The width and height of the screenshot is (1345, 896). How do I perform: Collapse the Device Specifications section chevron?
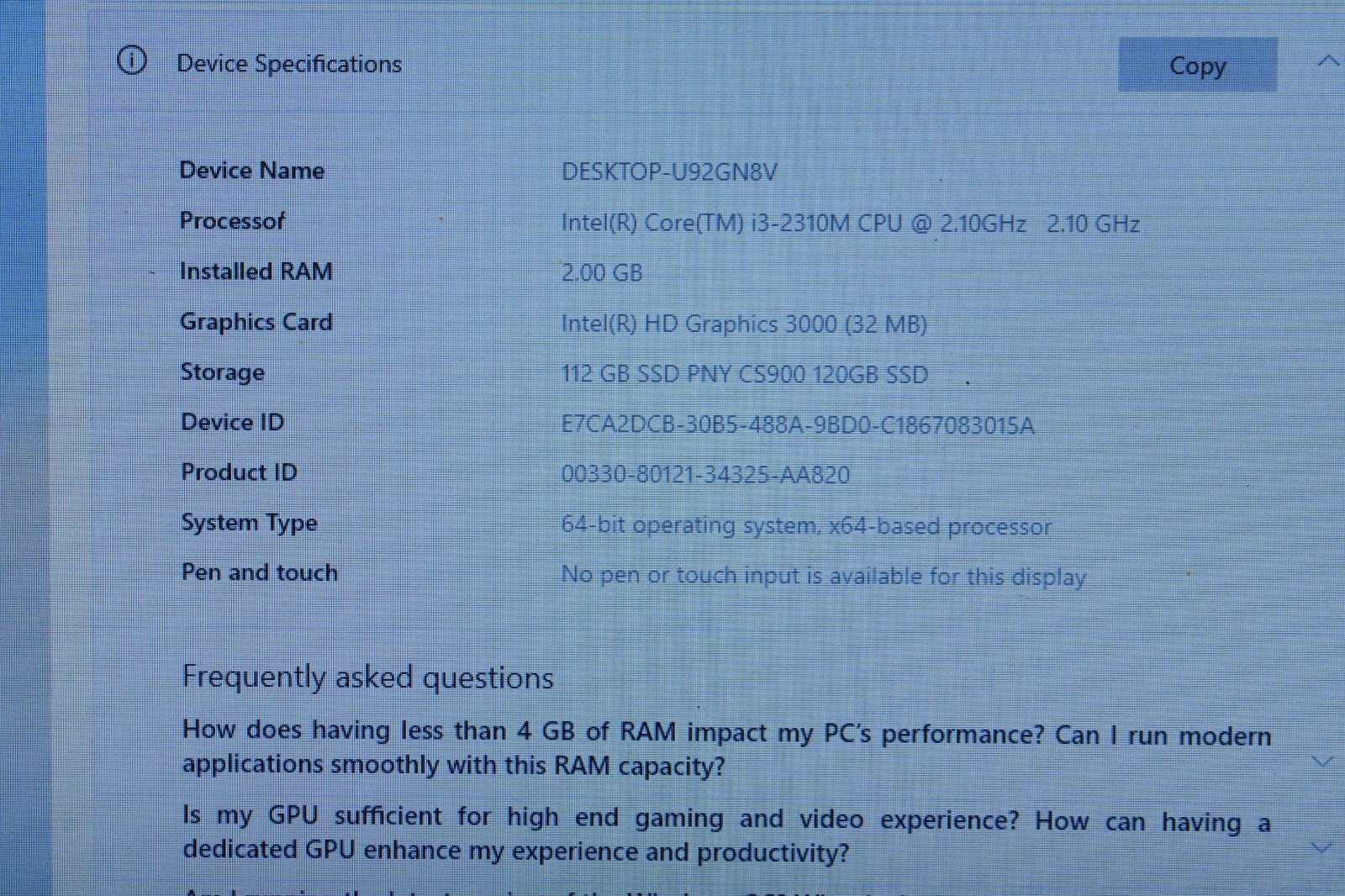1329,61
